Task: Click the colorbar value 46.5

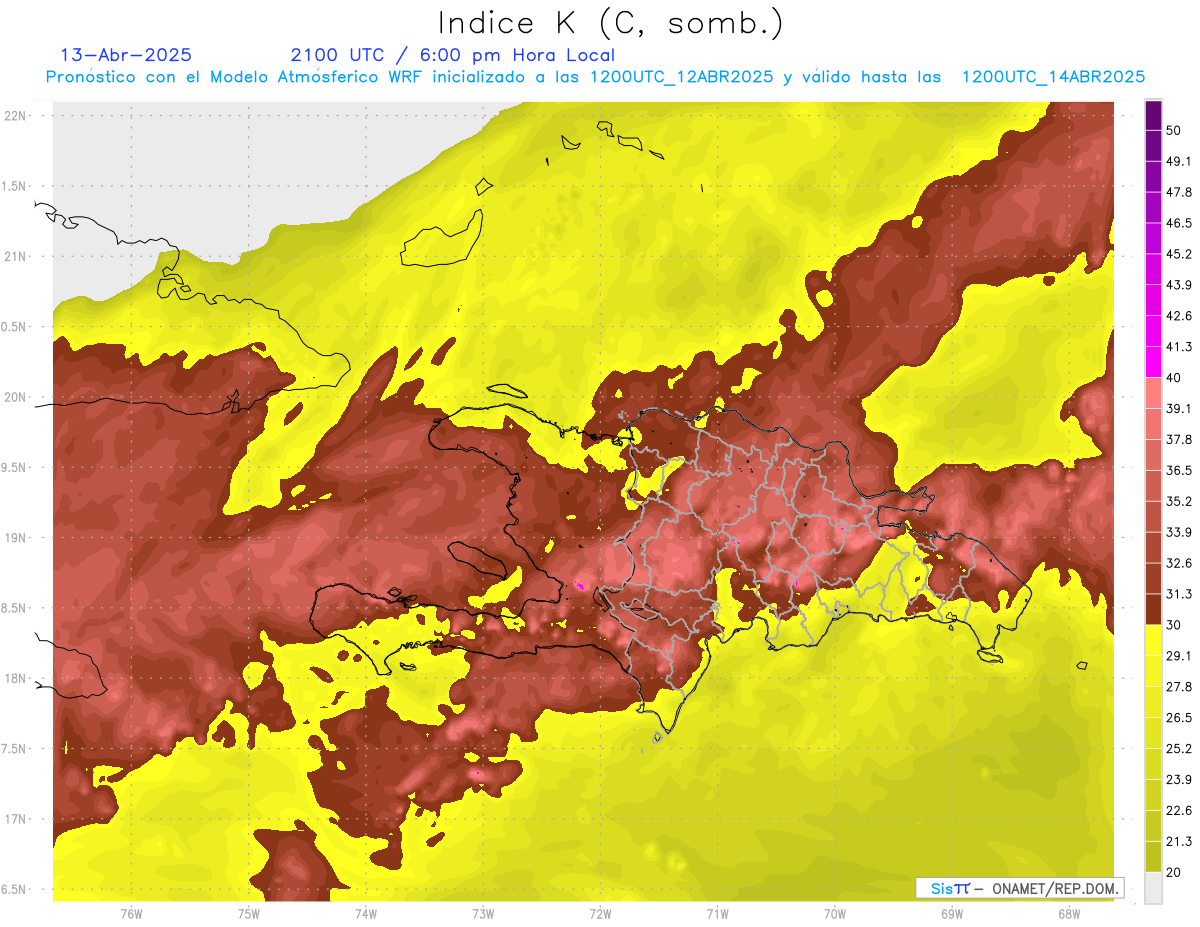Action: 1179,223
